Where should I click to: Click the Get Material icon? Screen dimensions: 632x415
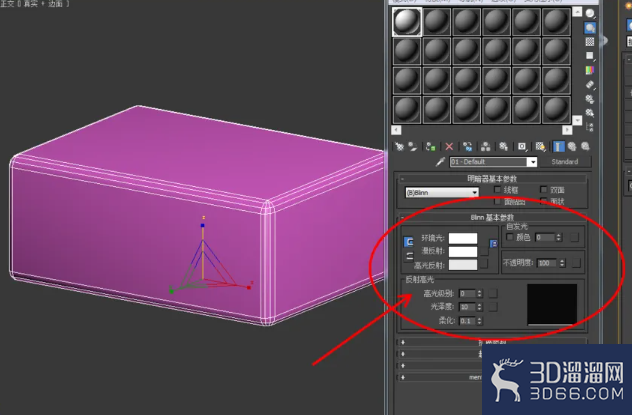click(399, 147)
